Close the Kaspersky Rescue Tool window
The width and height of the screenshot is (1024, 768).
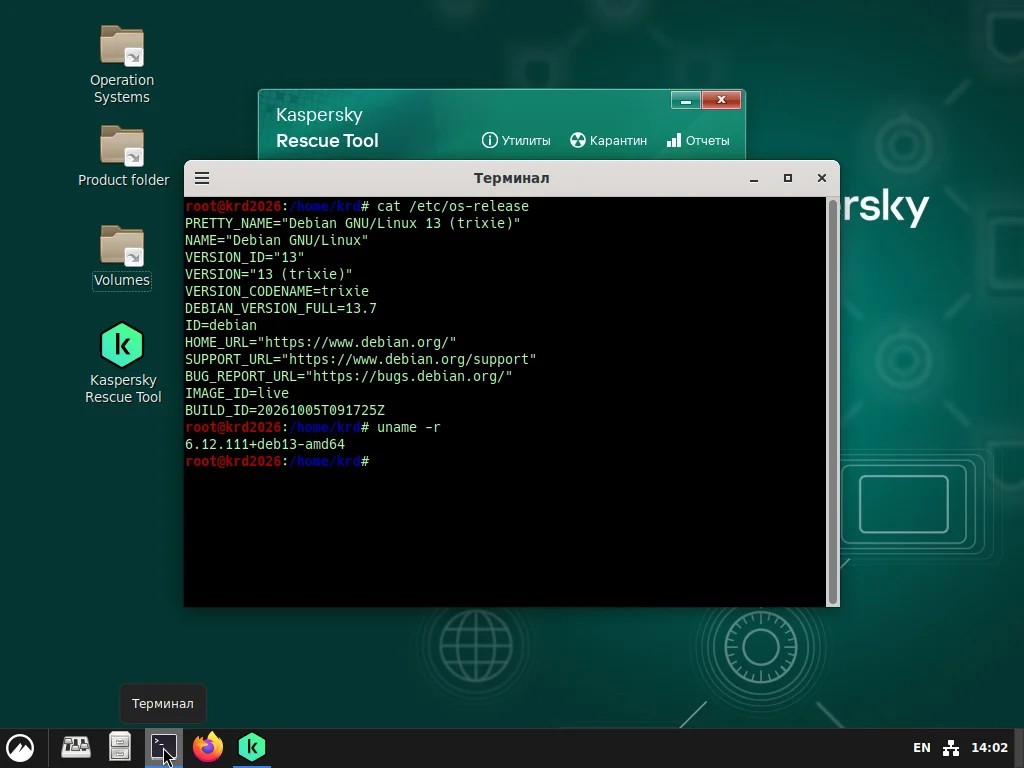(721, 100)
